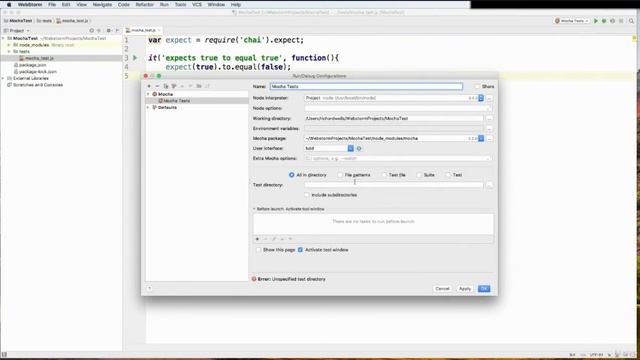Open Search Everywhere magnifier icon
Image resolution: width=640 pixels, height=360 pixels.
point(631,21)
